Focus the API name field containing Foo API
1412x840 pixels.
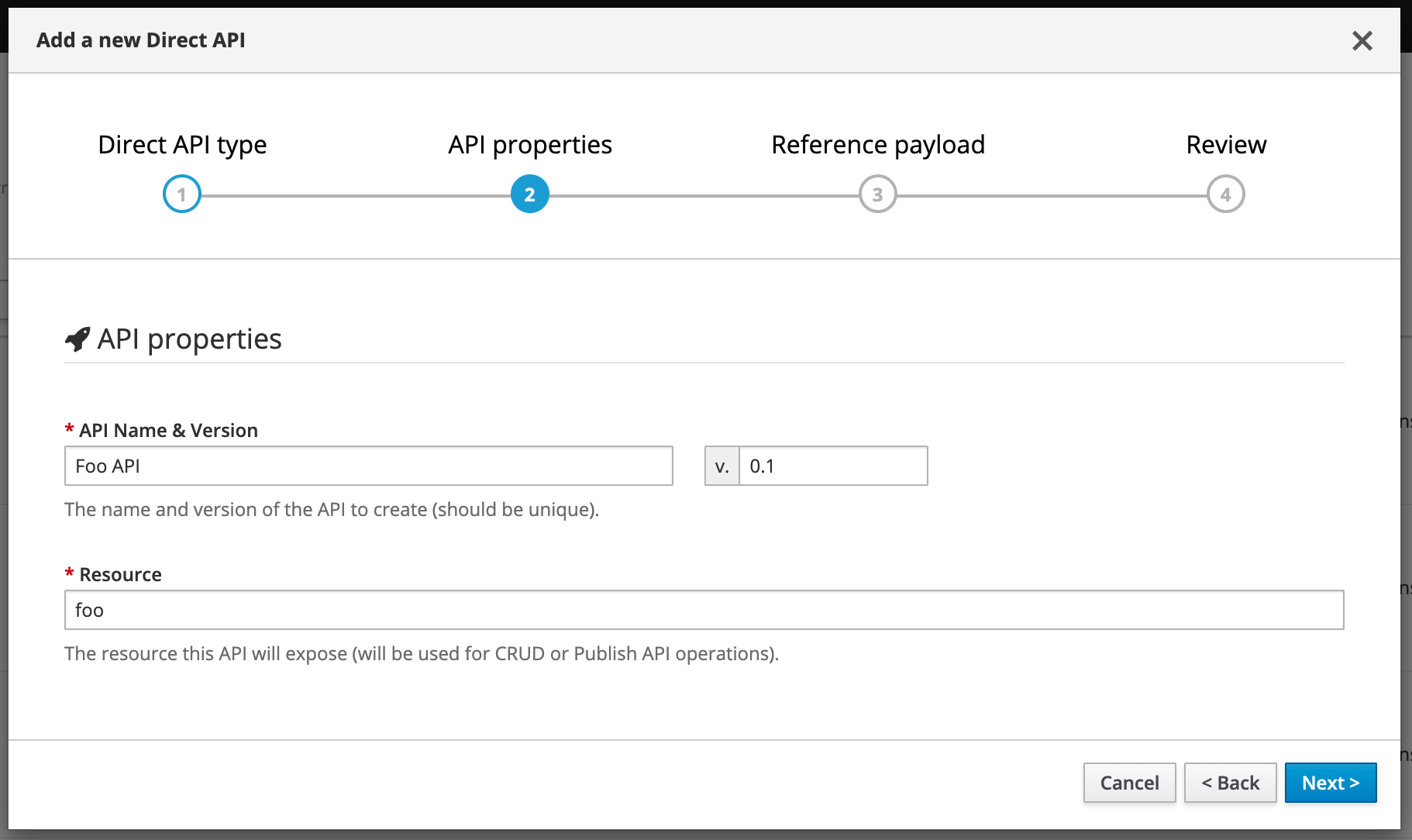[x=369, y=466]
